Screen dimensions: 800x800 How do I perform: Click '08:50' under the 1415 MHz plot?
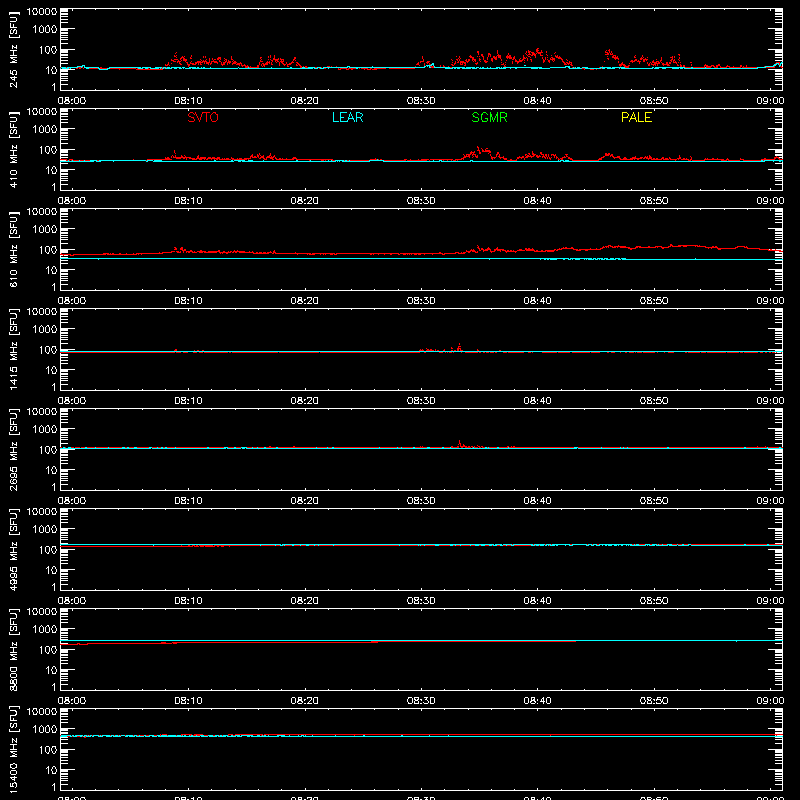click(654, 401)
